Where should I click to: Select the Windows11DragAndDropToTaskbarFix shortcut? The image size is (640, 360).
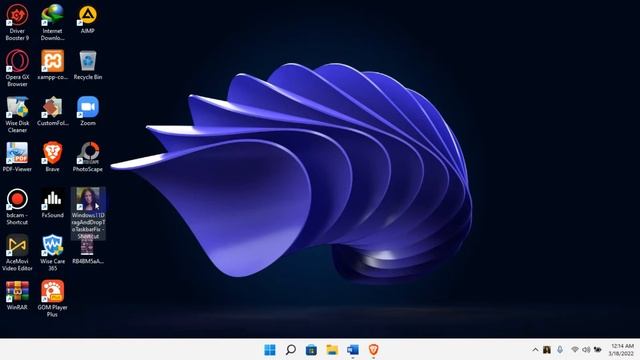[88, 213]
